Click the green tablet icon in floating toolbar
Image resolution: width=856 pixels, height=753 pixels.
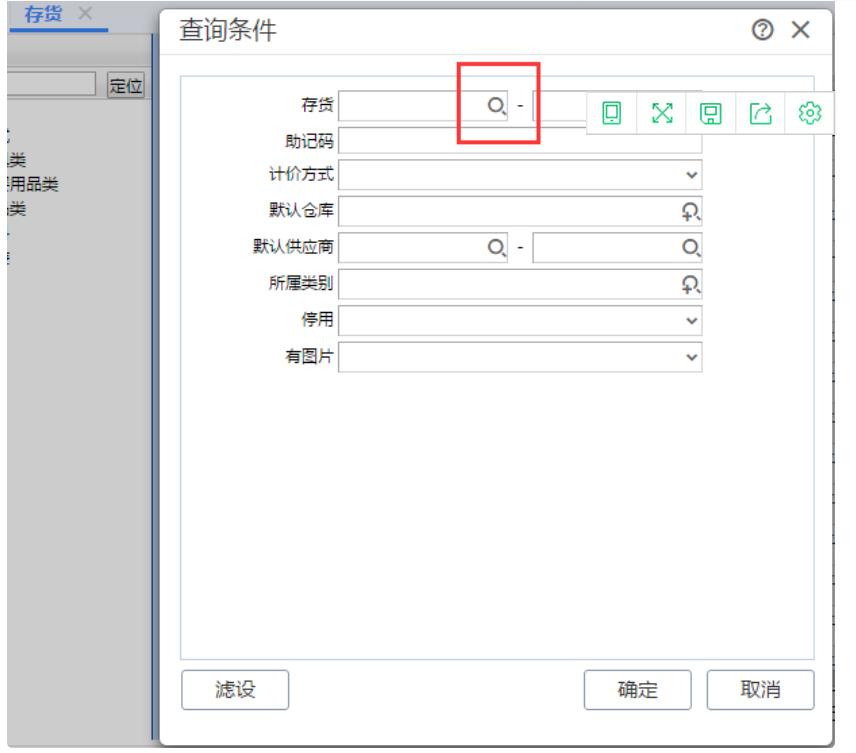pos(611,113)
